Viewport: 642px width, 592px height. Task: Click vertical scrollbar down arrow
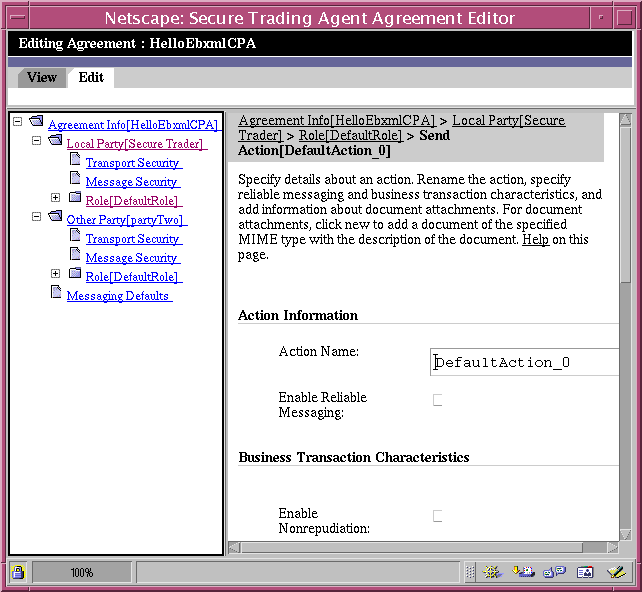[x=625, y=535]
